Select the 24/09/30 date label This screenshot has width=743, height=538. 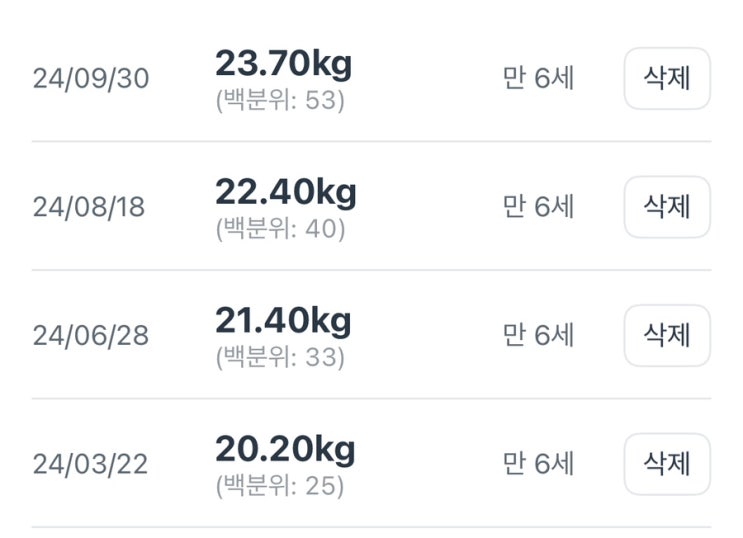click(91, 78)
